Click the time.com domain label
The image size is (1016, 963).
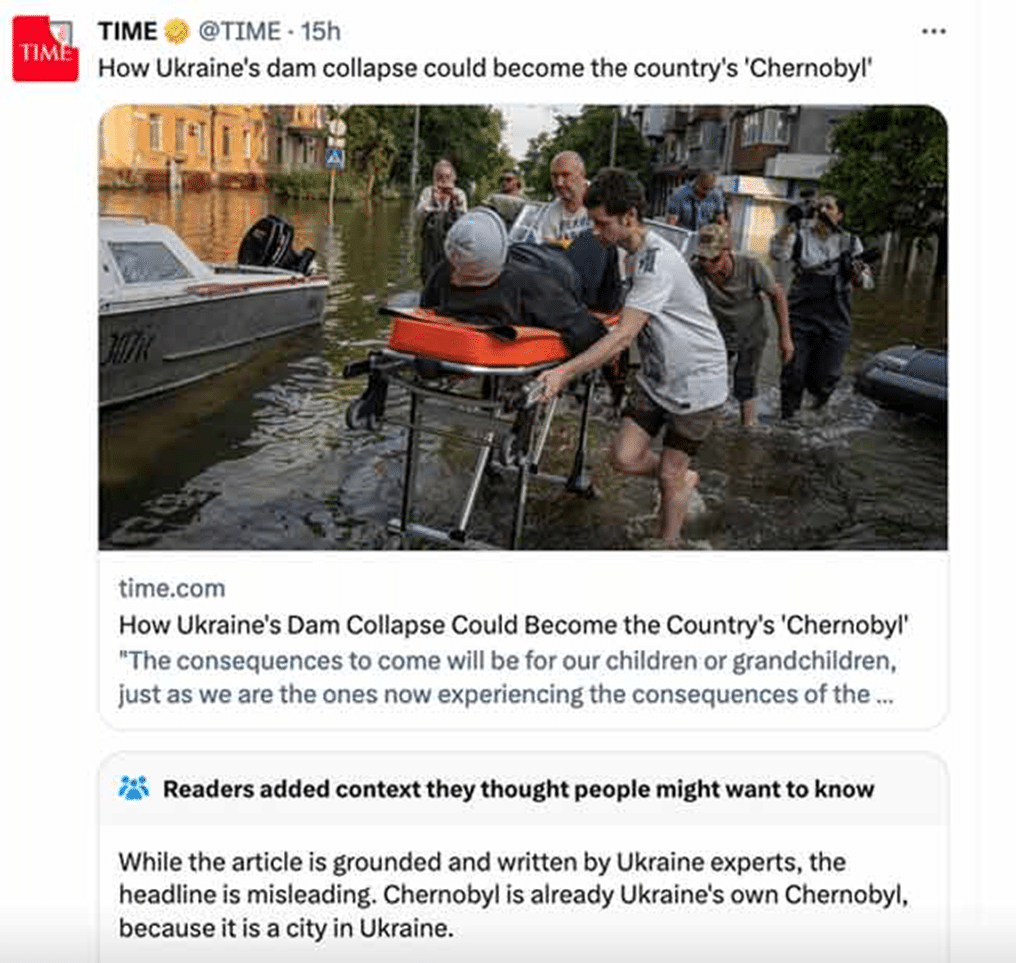click(x=172, y=588)
